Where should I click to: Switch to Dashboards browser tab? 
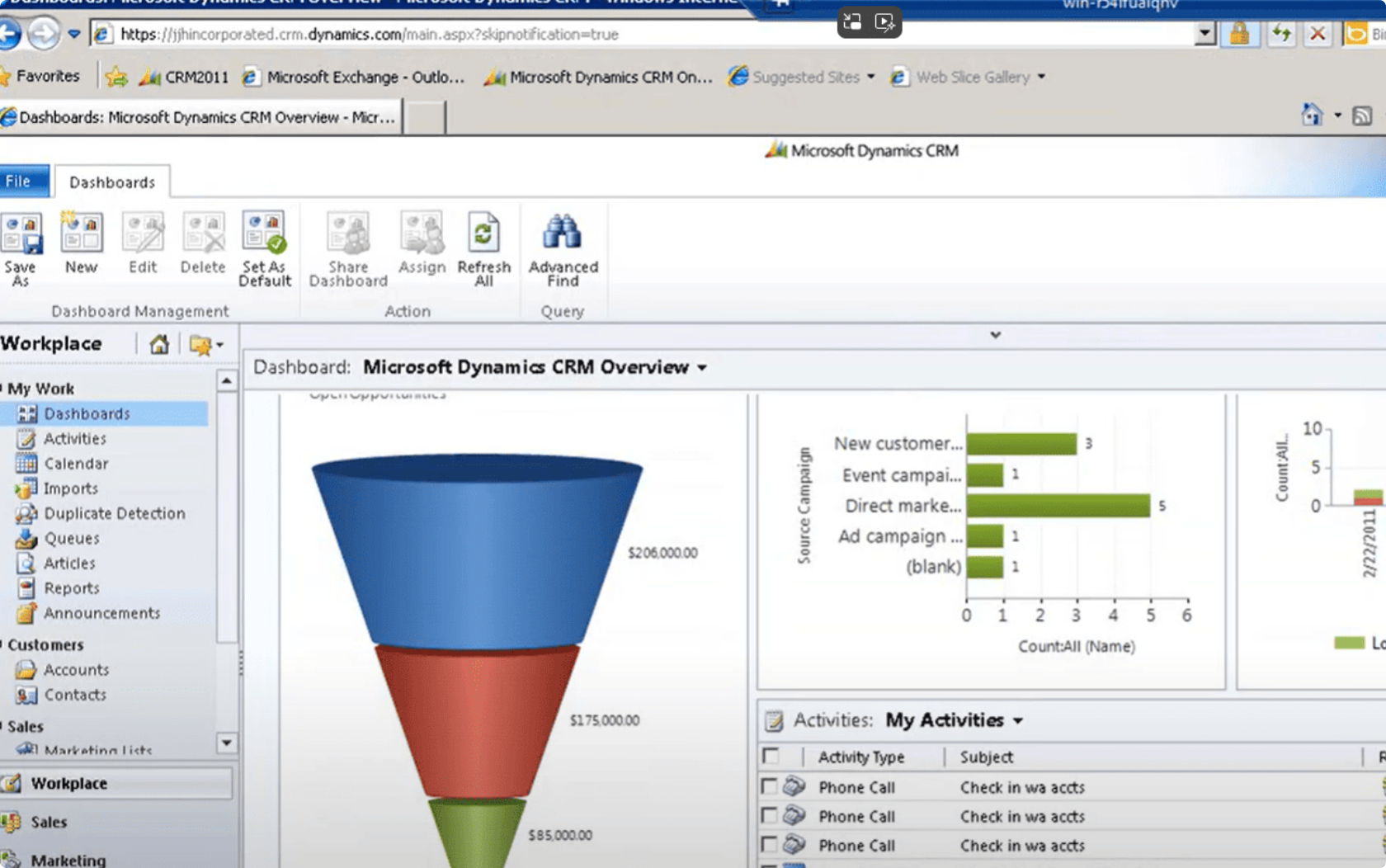point(200,117)
